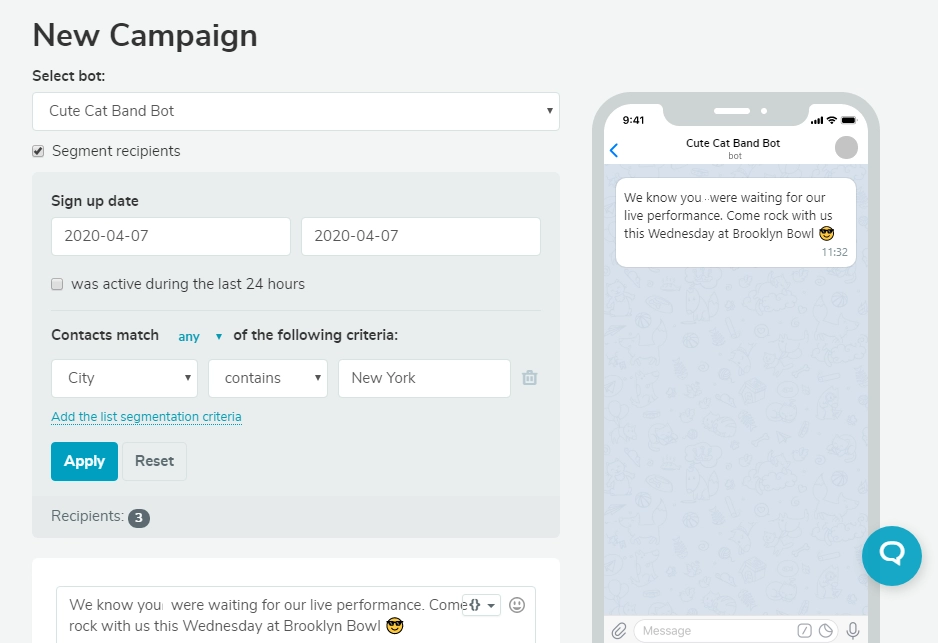Add the list segmentation criteria
The height and width of the screenshot is (643, 938).
[x=146, y=417]
